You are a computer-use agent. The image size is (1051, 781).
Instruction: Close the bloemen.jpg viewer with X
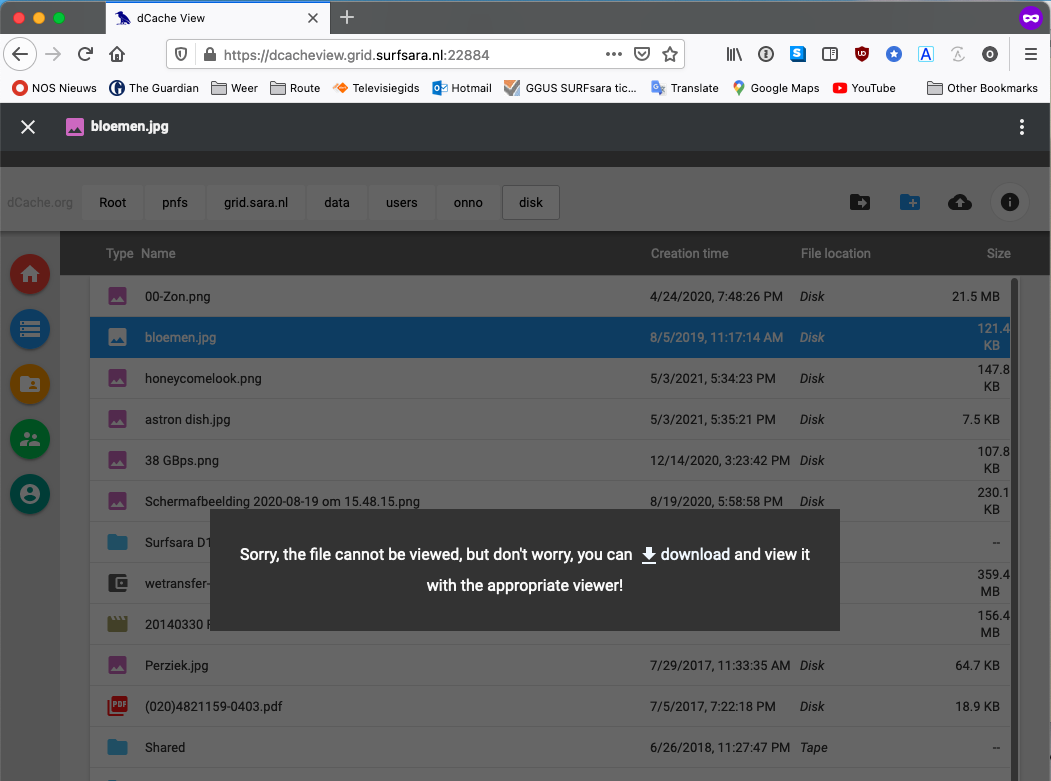point(27,127)
